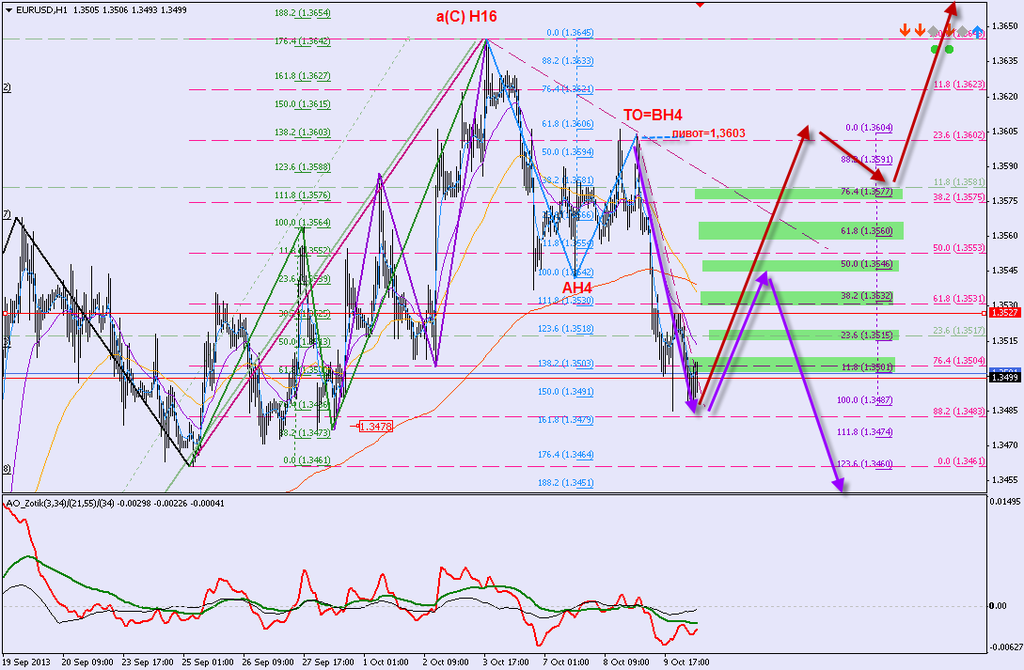Select blue Fibonacci label 0.0 (1.3645)
Screen dimensions: 1024x670
coord(570,33)
